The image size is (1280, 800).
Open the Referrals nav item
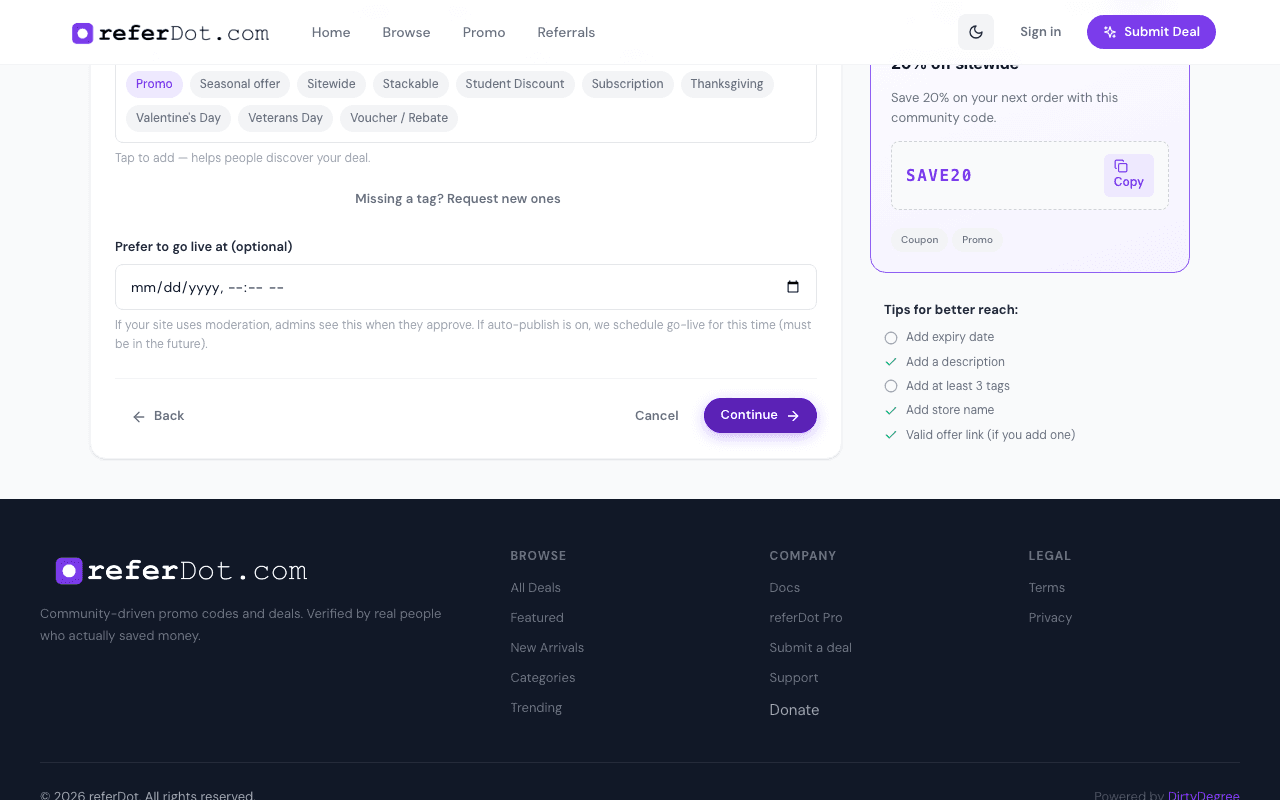pos(566,32)
